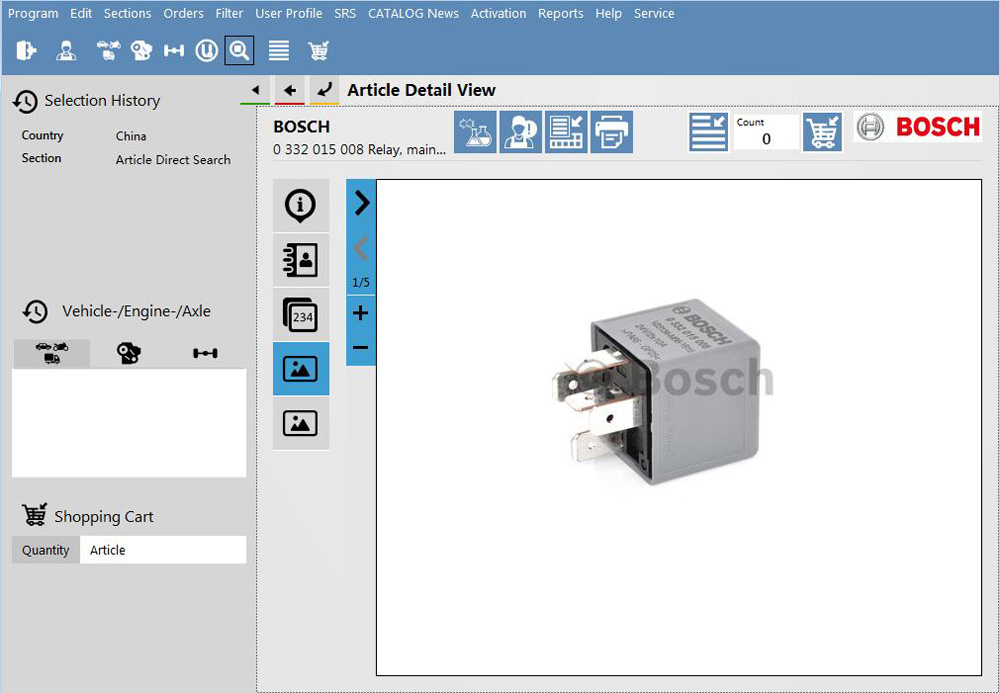
Task: Open the Orders menu
Action: (x=184, y=13)
